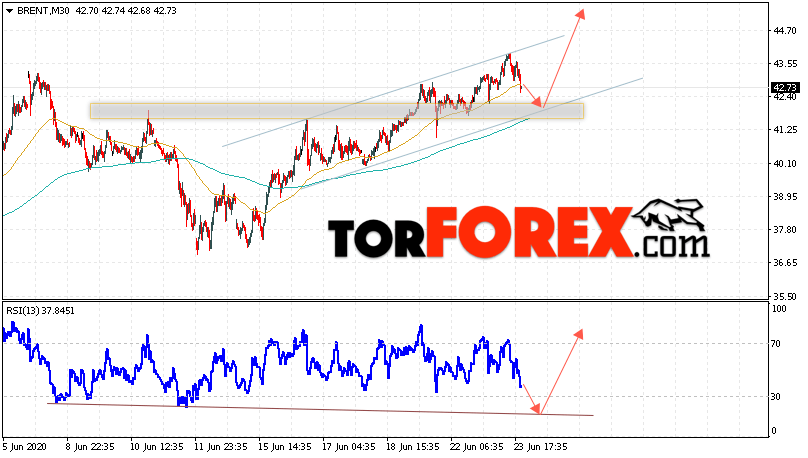Select the 44.70 price axis label
The width and height of the screenshot is (808, 458).
coord(785,31)
